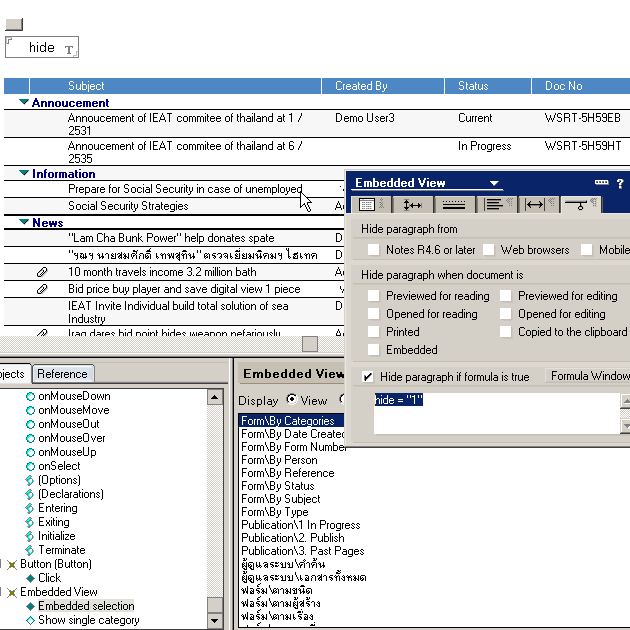This screenshot has height=630, width=630.
Task: Select the onMouseMove event
Action: (x=74, y=410)
